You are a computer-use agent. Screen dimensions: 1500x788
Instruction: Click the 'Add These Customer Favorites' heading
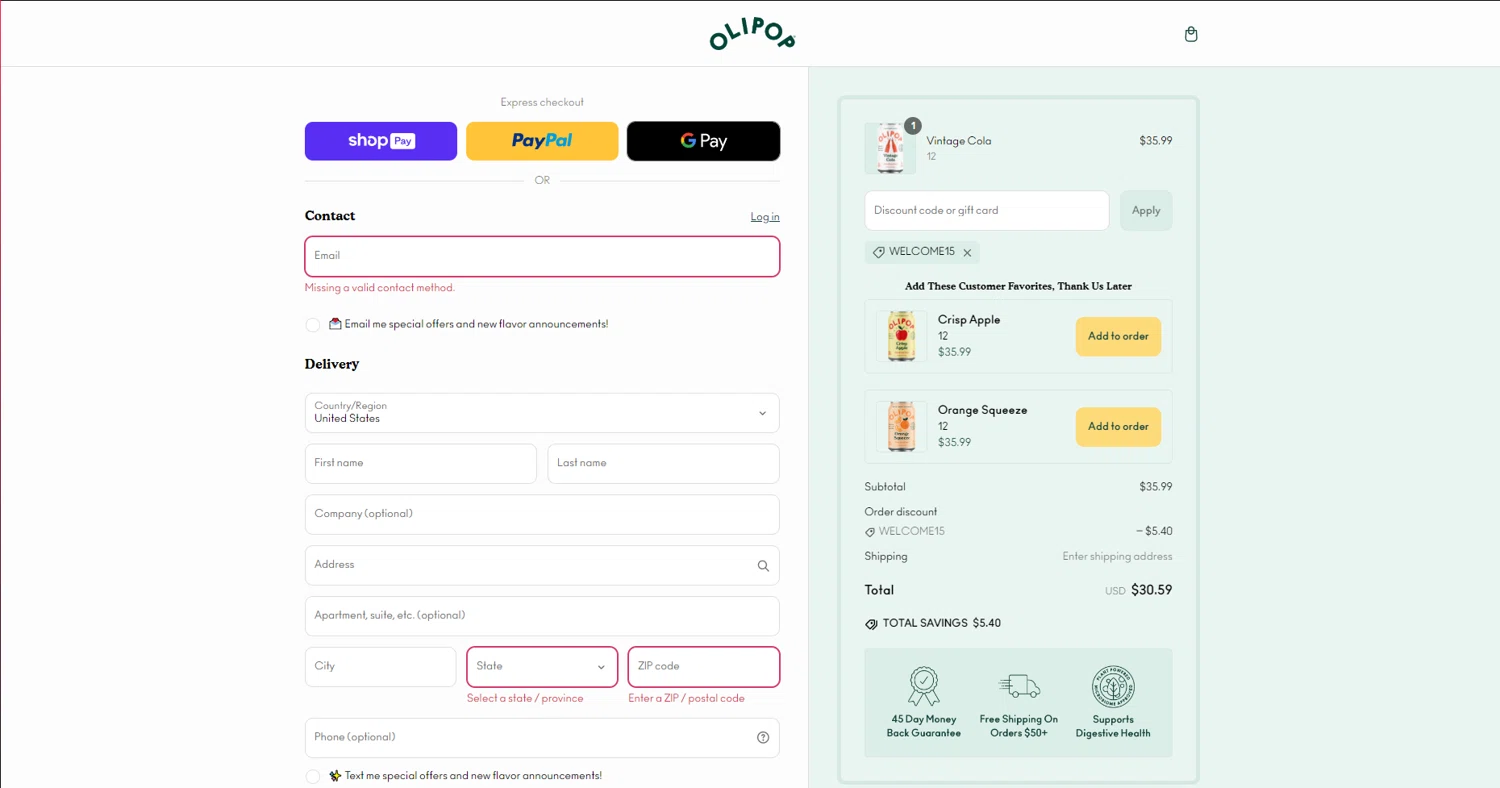tap(1018, 286)
